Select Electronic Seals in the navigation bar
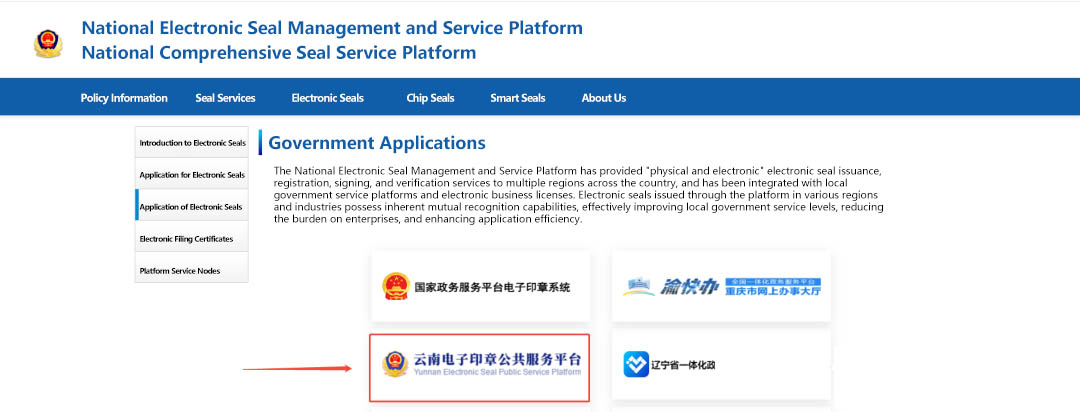1080x412 pixels. 327,98
